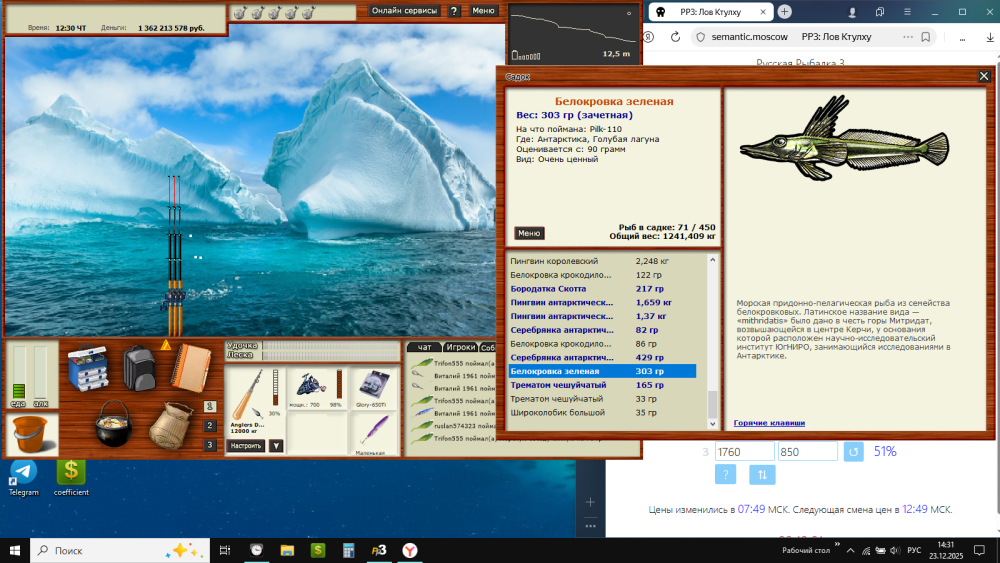This screenshot has width=1000, height=563.
Task: Open the Онлайн сервисы menu
Action: coord(404,11)
